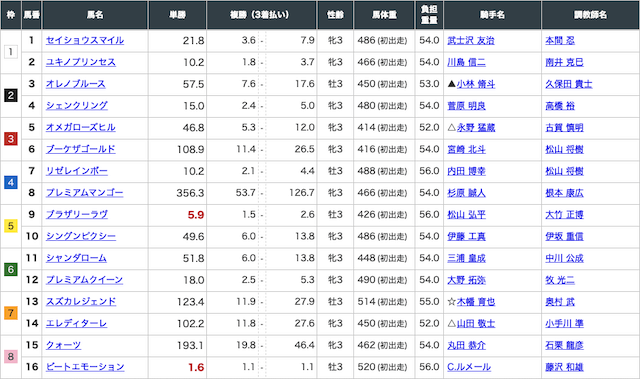The width and height of the screenshot is (640, 379).
Task: Click trainer link 藤沢 和雄
Action: [x=564, y=367]
